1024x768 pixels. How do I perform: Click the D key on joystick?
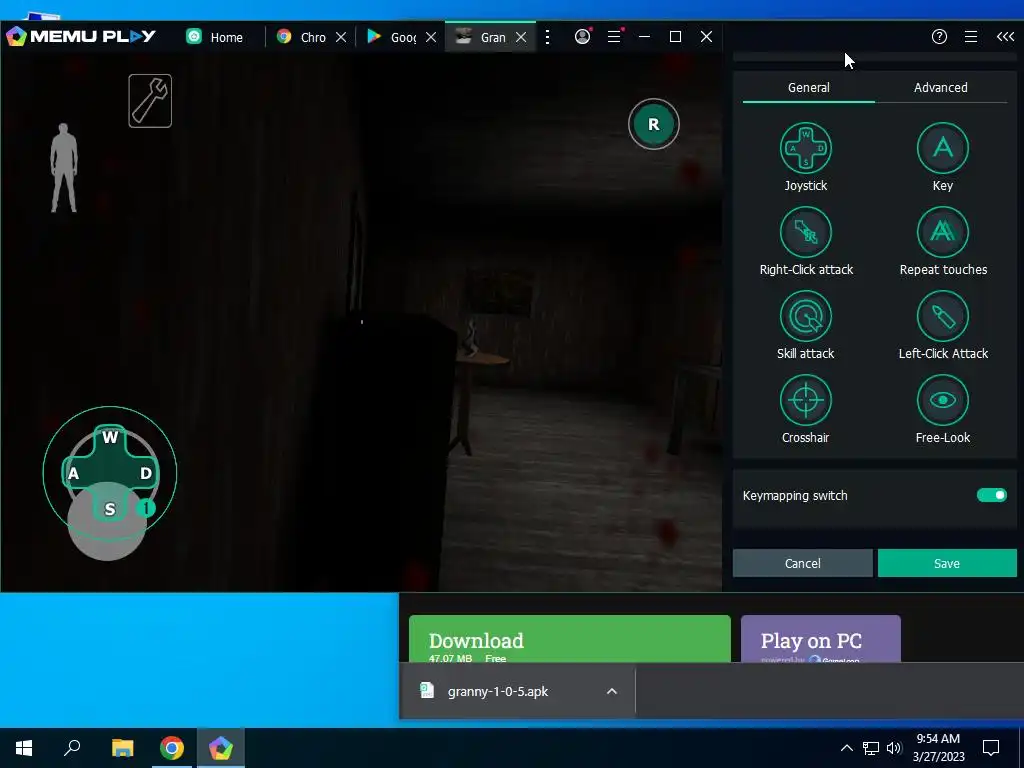[146, 473]
